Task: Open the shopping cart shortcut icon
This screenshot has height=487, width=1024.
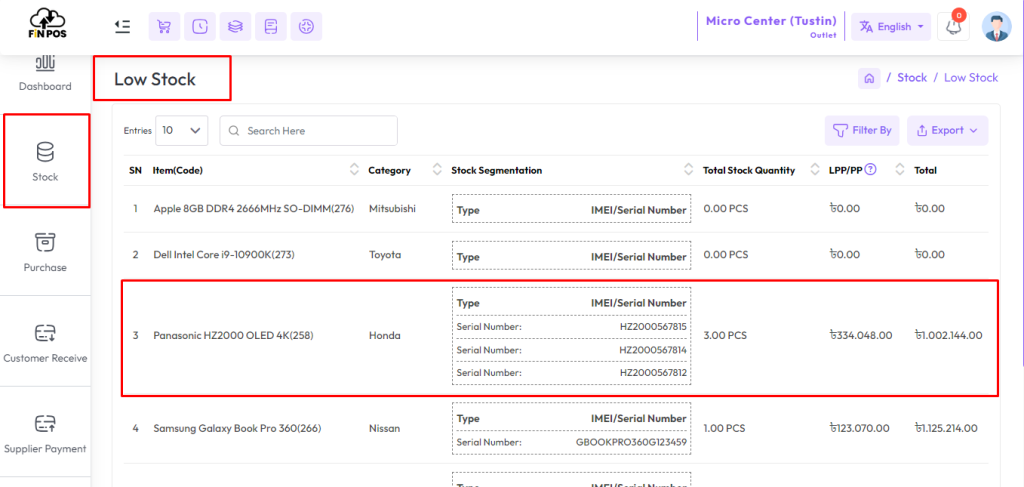Action: pos(165,26)
